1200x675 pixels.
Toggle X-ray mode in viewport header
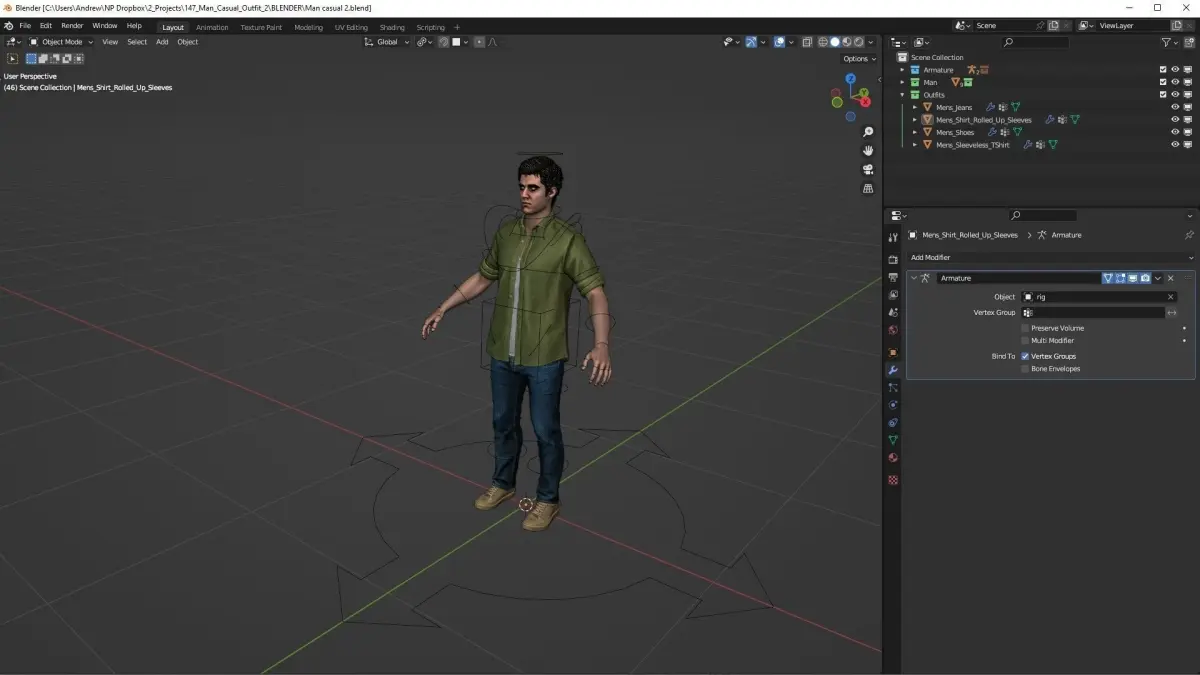(x=807, y=42)
